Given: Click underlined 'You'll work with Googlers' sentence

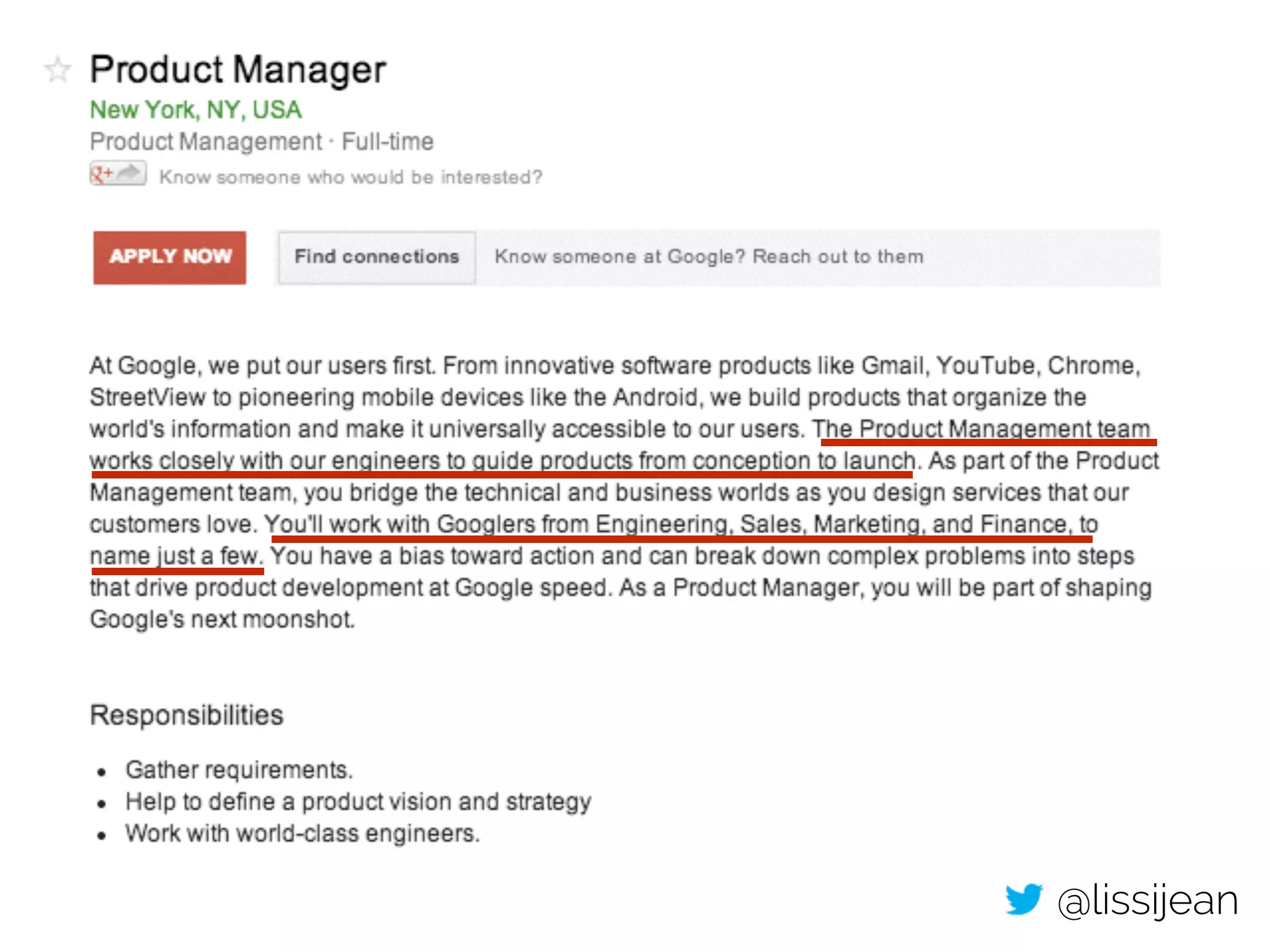Looking at the screenshot, I should (681, 524).
